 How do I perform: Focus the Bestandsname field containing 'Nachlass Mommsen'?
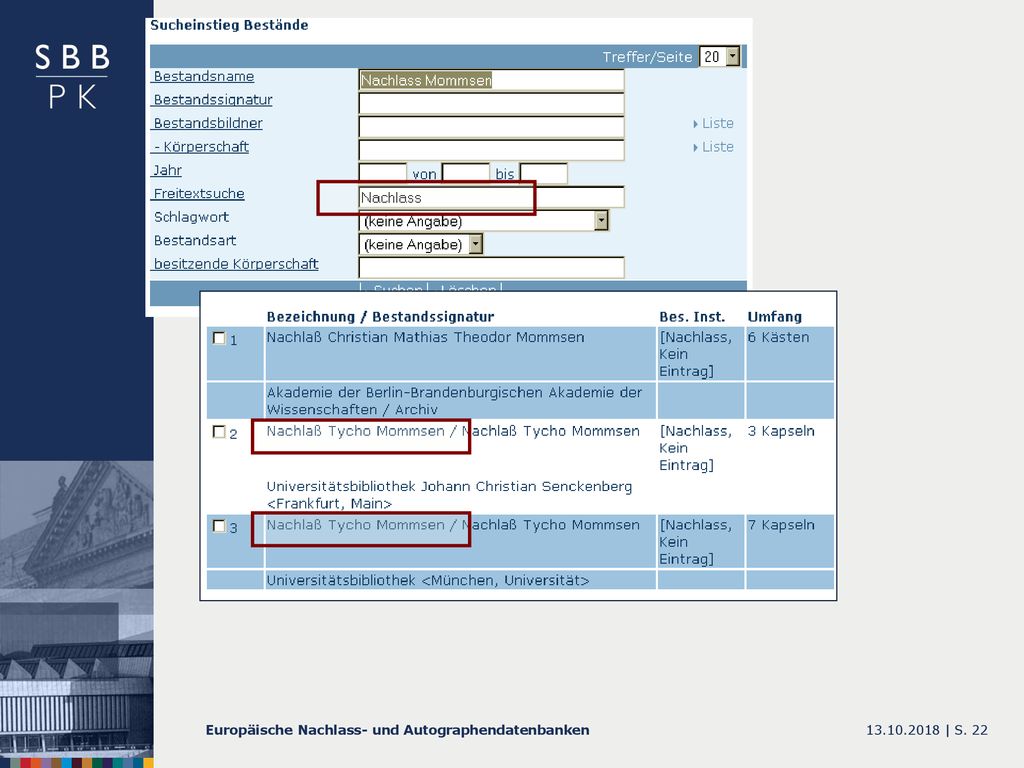(x=491, y=80)
